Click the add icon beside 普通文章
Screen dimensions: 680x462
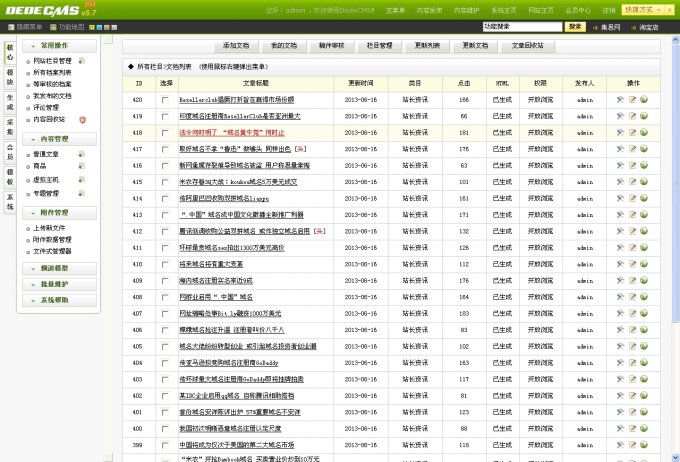click(x=81, y=154)
